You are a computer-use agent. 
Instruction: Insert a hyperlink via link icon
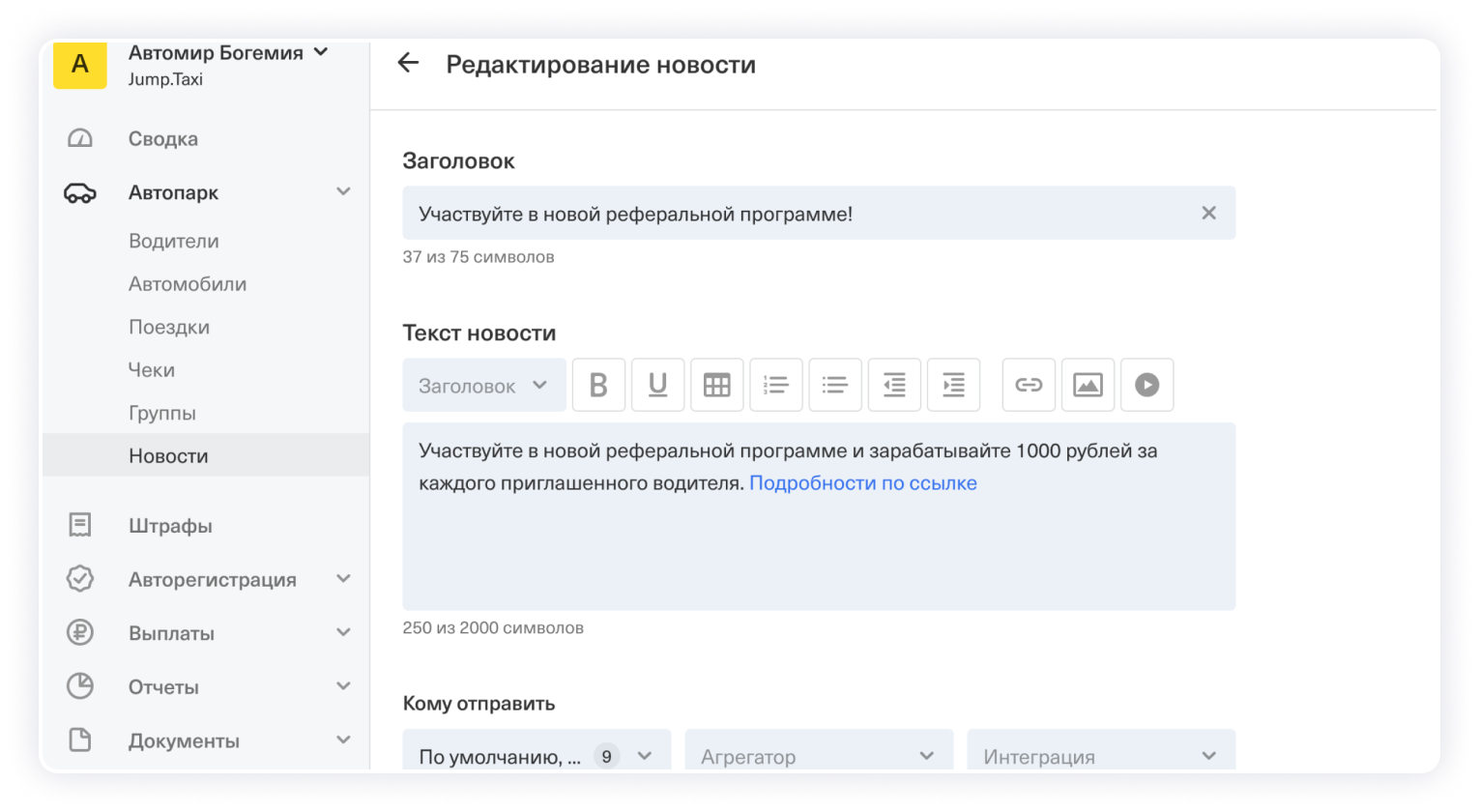1029,386
